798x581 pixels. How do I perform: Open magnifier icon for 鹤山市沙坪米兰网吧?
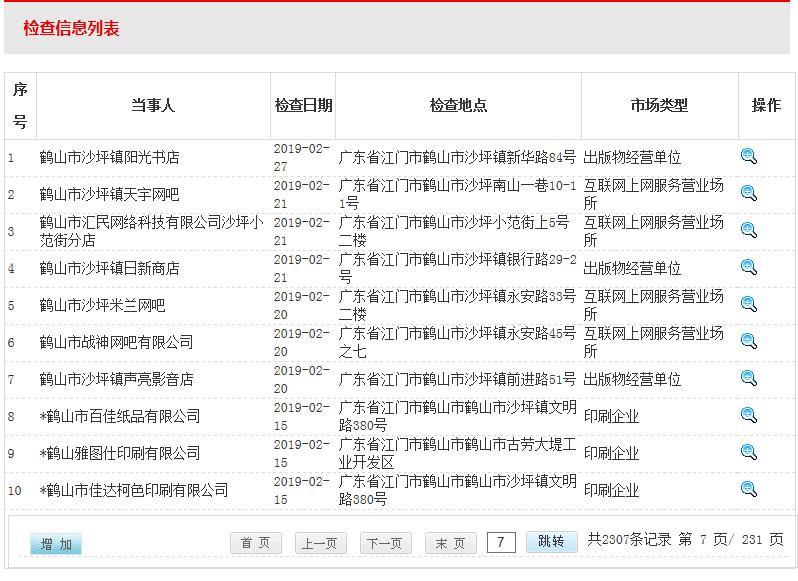point(748,304)
